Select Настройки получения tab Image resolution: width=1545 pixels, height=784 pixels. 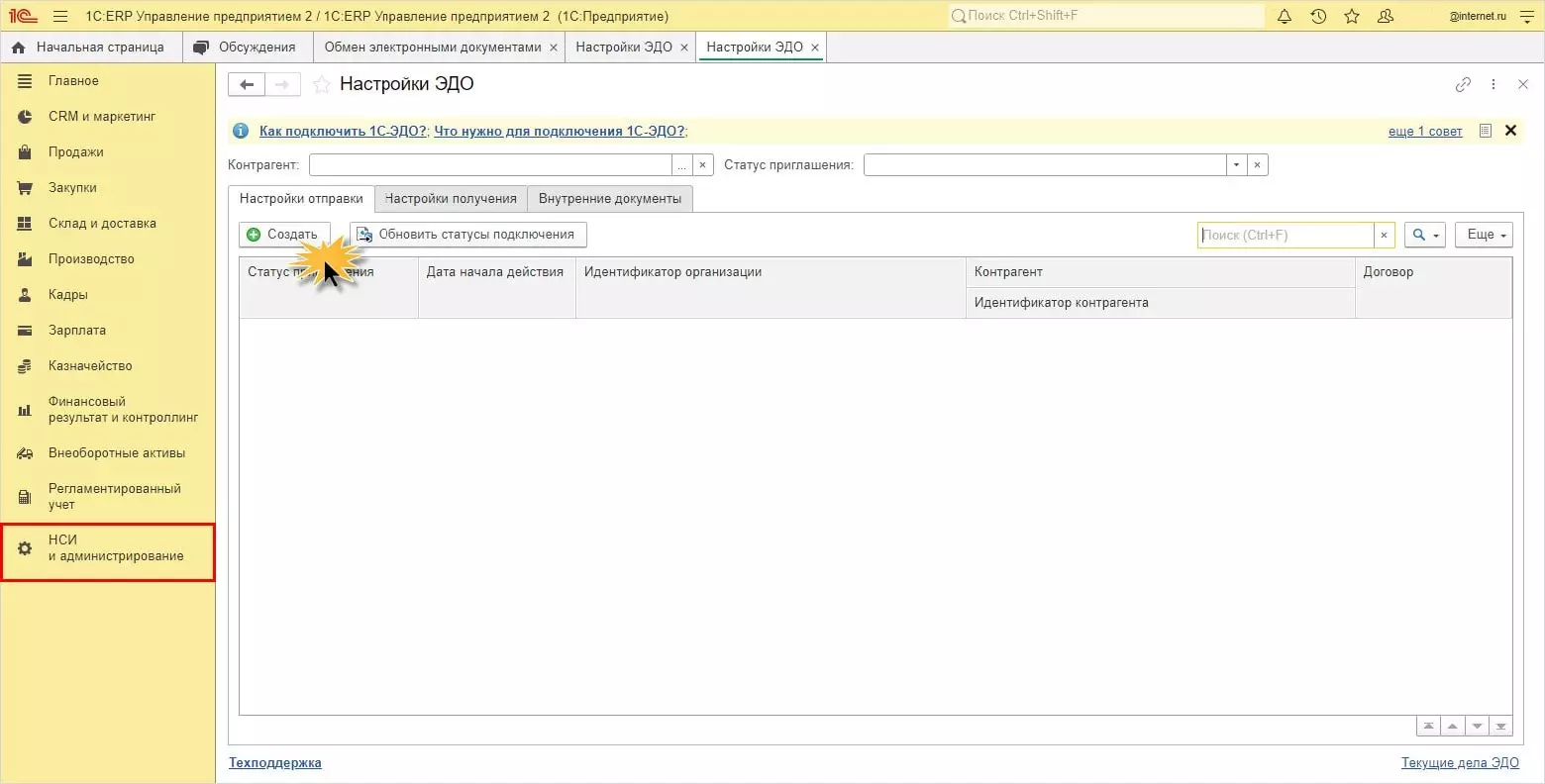click(x=451, y=199)
